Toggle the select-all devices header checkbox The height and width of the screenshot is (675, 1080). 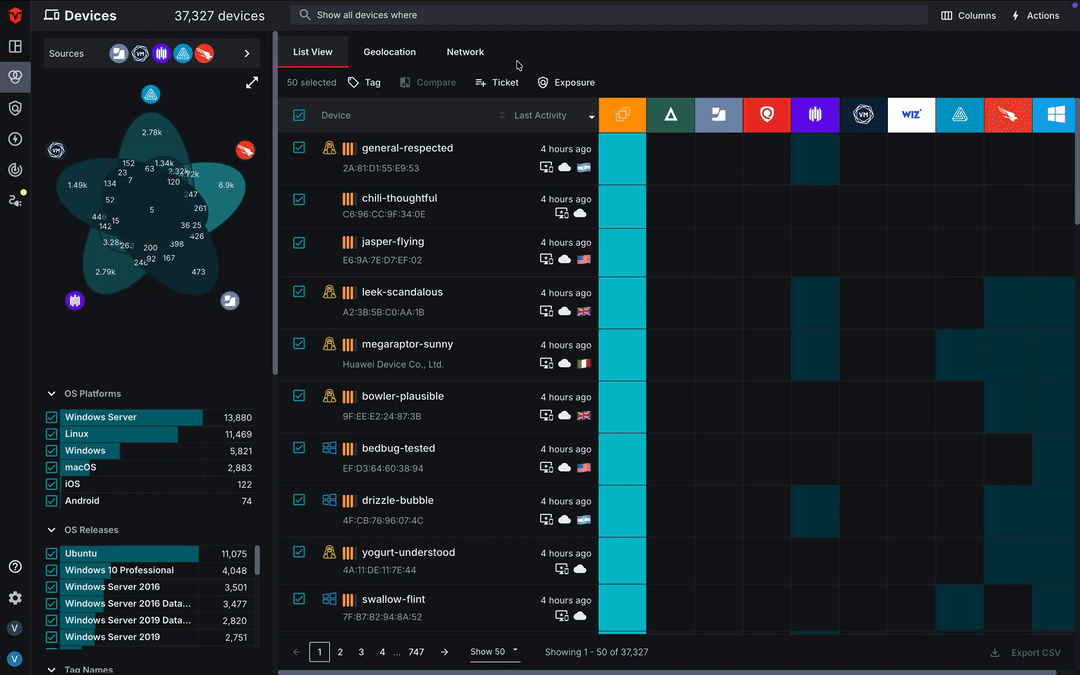point(299,116)
